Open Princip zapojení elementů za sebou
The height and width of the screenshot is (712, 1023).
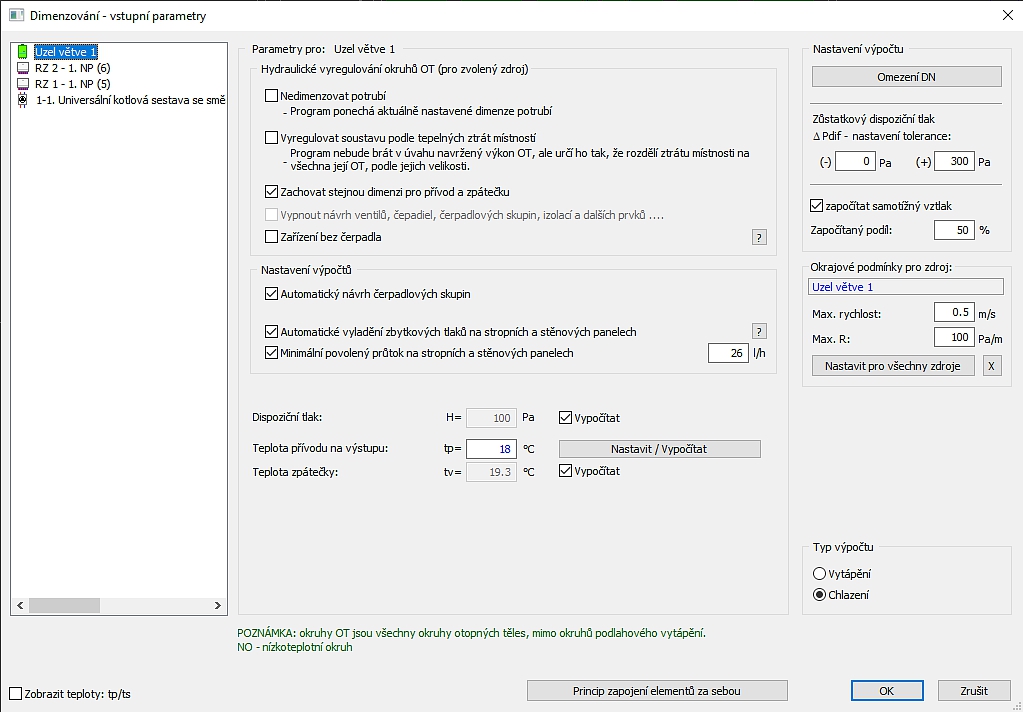click(657, 690)
